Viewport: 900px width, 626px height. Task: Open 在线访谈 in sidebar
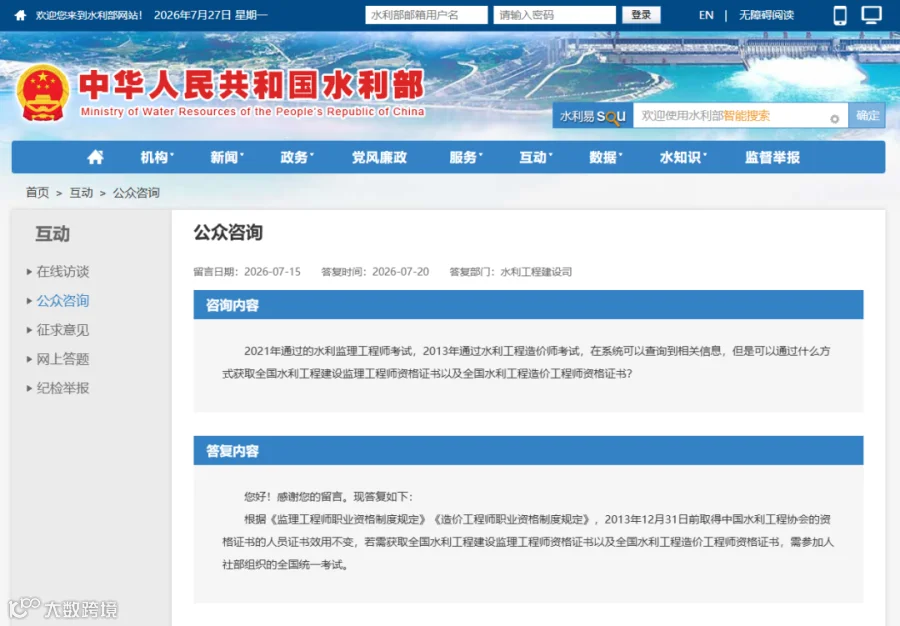click(x=63, y=271)
